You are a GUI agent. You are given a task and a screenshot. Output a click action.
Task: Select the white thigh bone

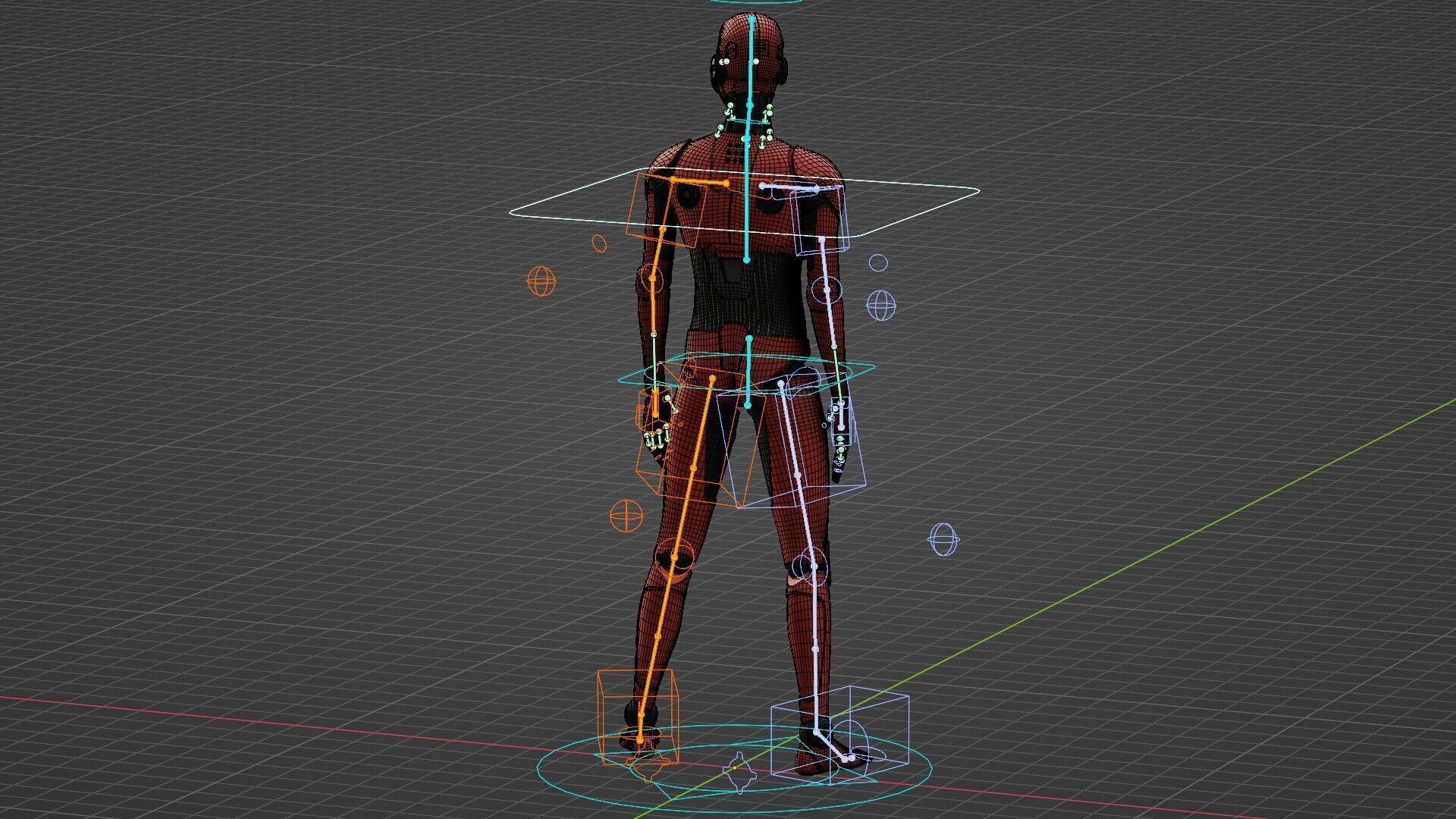796,474
